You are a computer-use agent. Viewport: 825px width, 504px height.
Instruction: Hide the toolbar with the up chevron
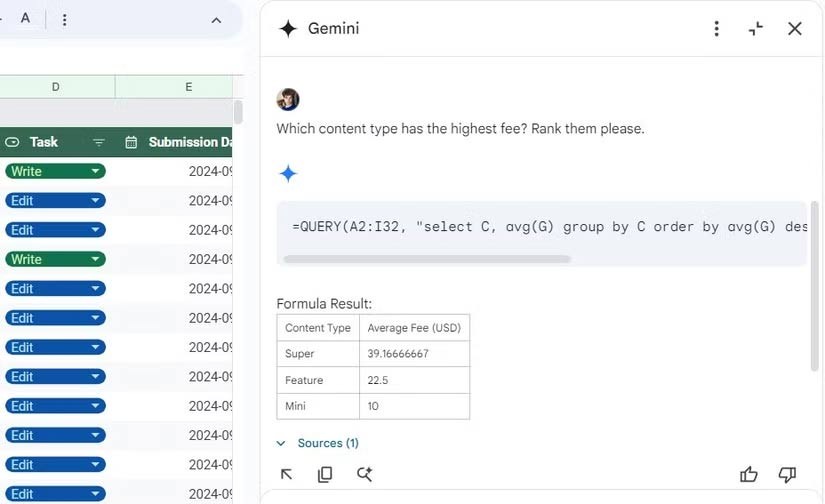[216, 20]
